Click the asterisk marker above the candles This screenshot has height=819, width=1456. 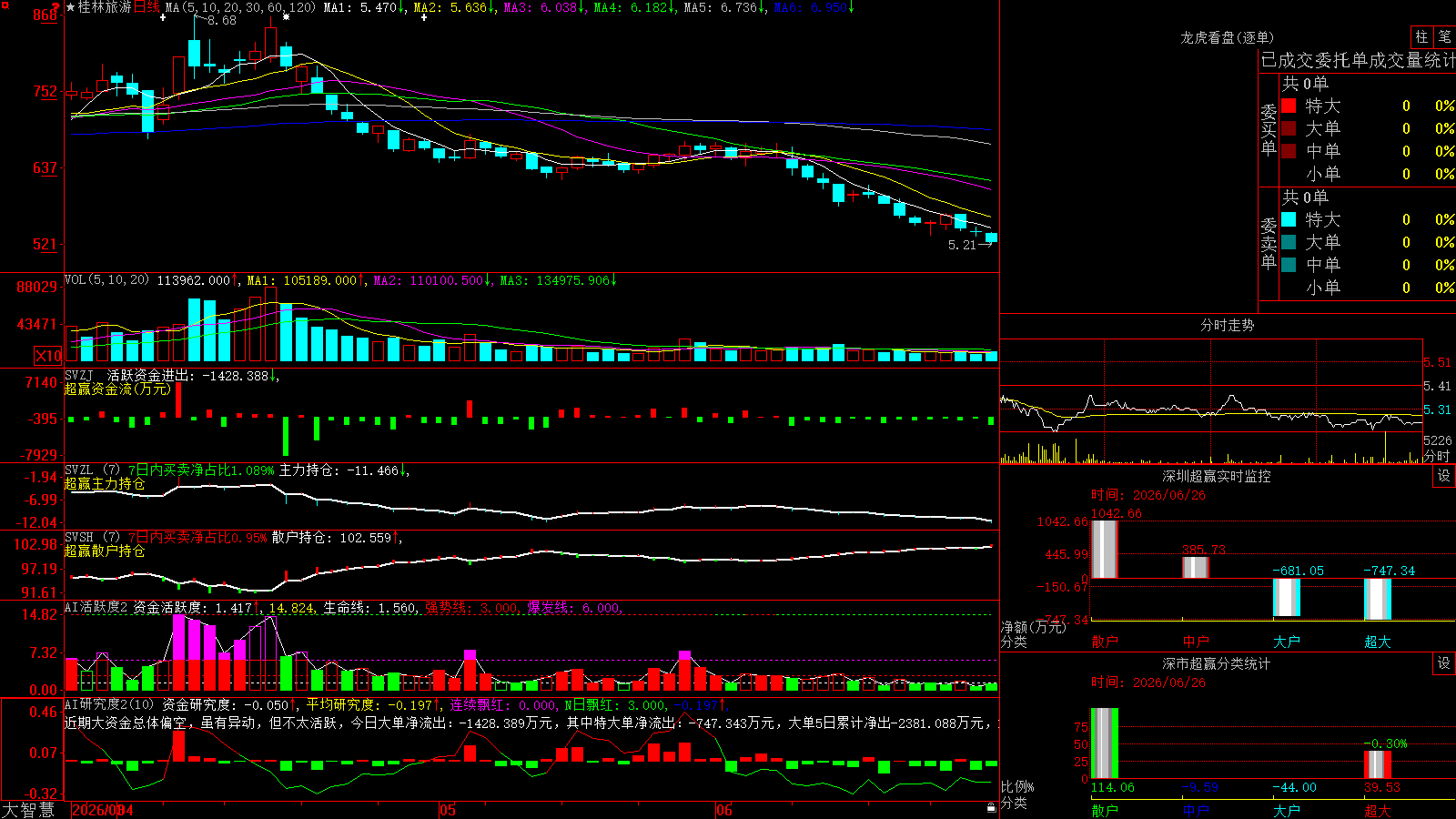287,17
